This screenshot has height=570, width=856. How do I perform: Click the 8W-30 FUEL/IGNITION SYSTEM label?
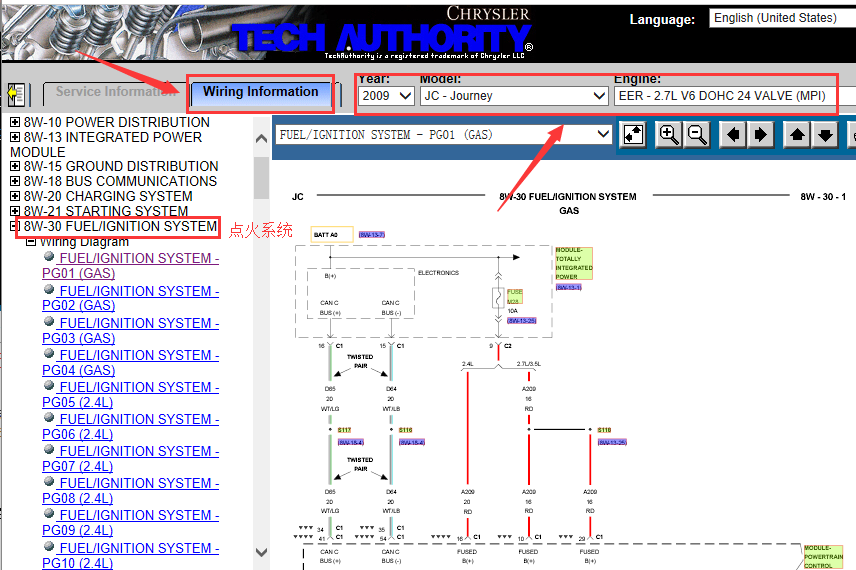coord(120,226)
